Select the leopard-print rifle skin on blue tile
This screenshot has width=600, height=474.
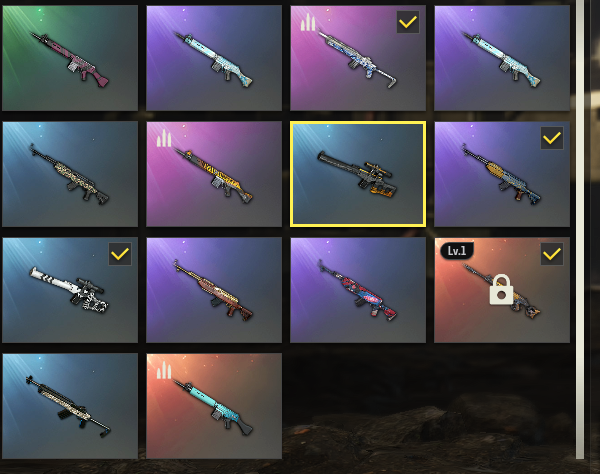pos(70,174)
